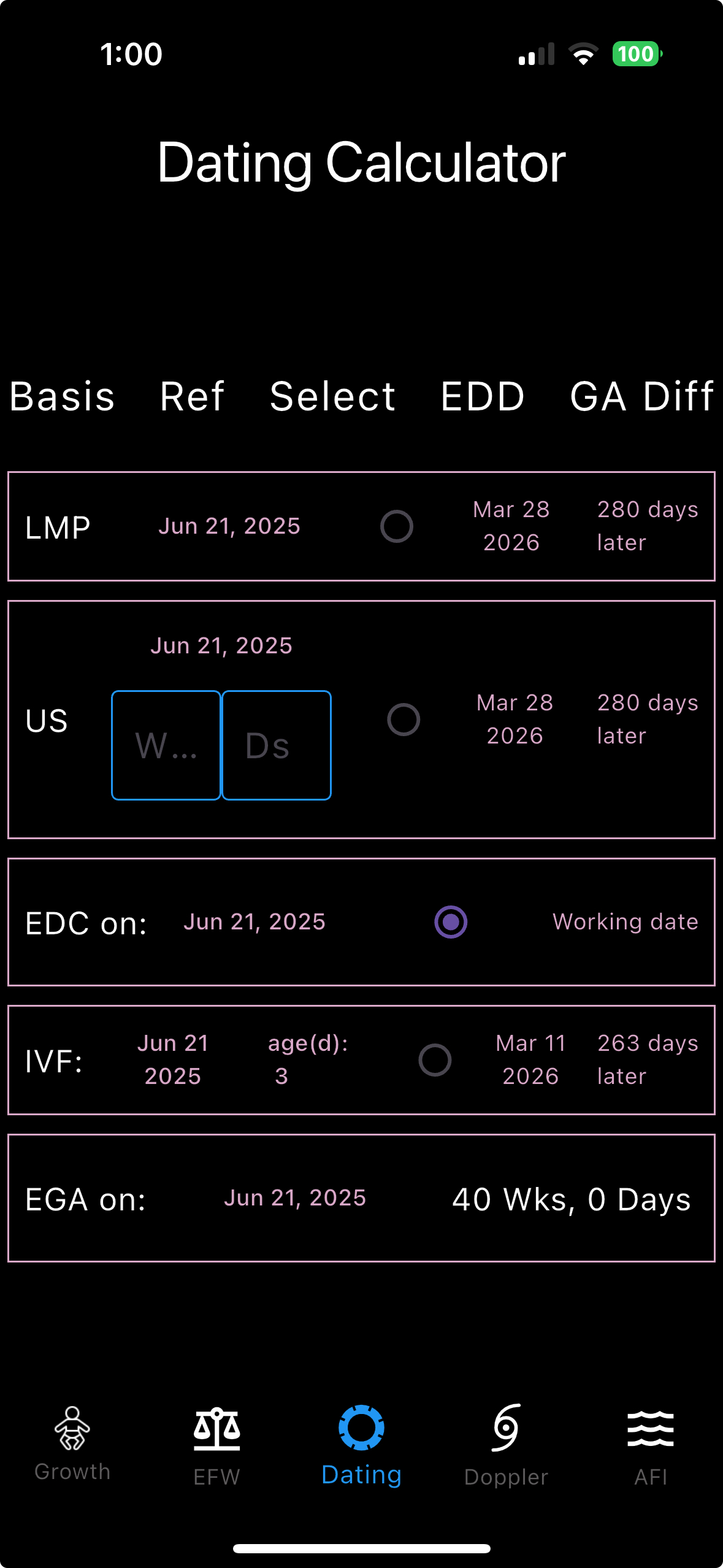The width and height of the screenshot is (723, 1568).
Task: Tap the Wi-Fi status icon
Action: tap(583, 54)
